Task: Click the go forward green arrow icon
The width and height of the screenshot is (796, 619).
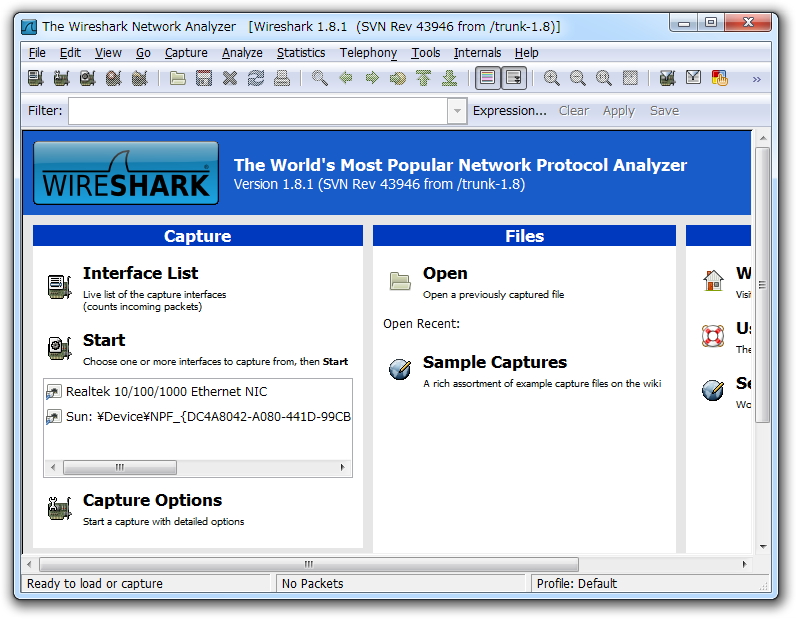Action: (372, 78)
